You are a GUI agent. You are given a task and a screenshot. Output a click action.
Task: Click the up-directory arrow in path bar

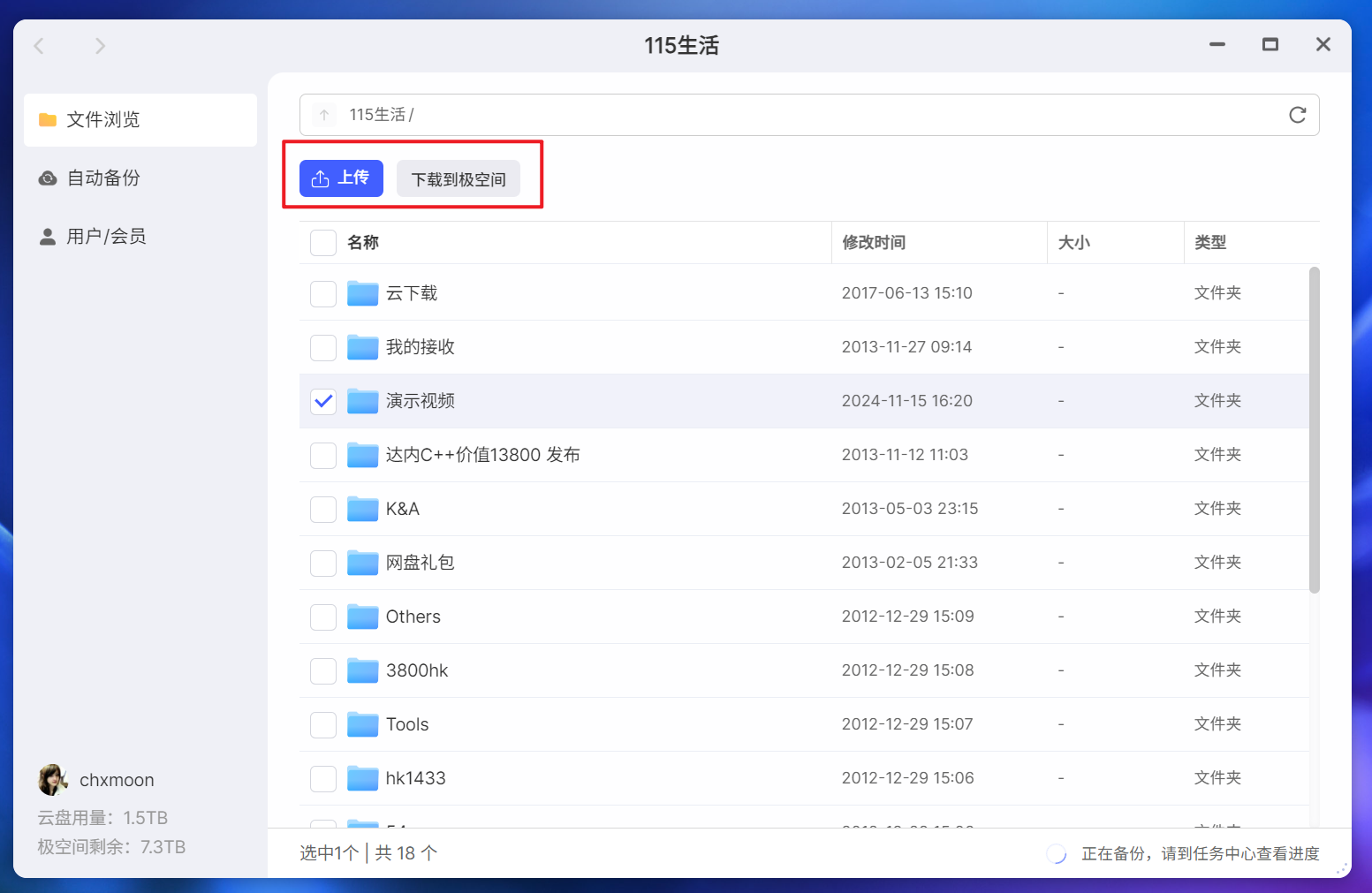tap(324, 115)
